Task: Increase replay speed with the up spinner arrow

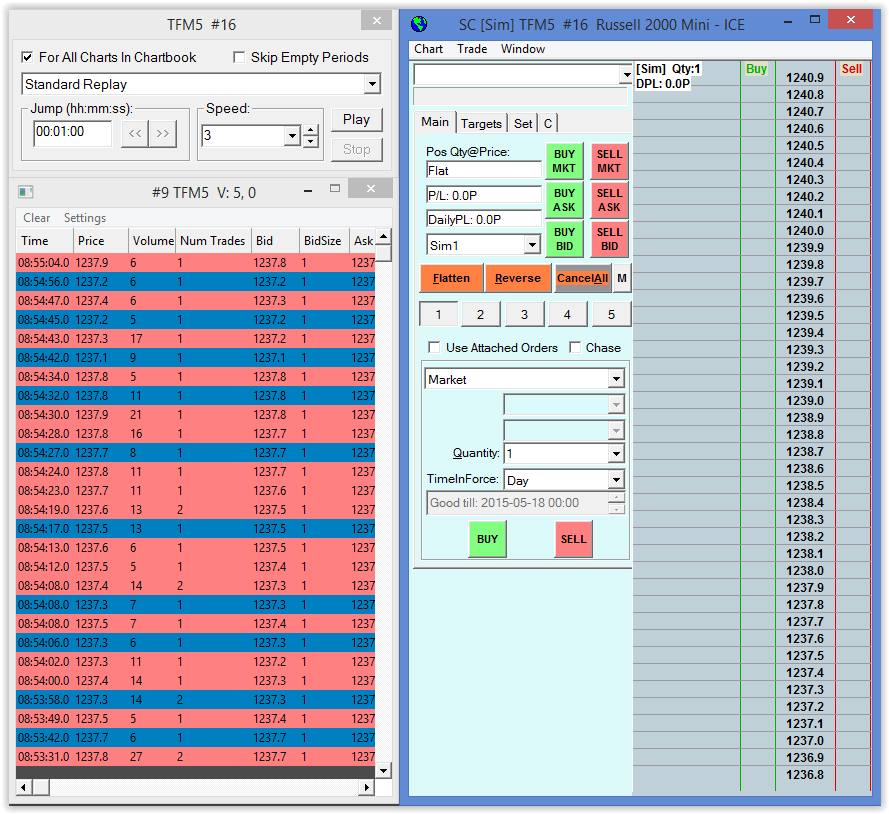Action: tap(310, 130)
